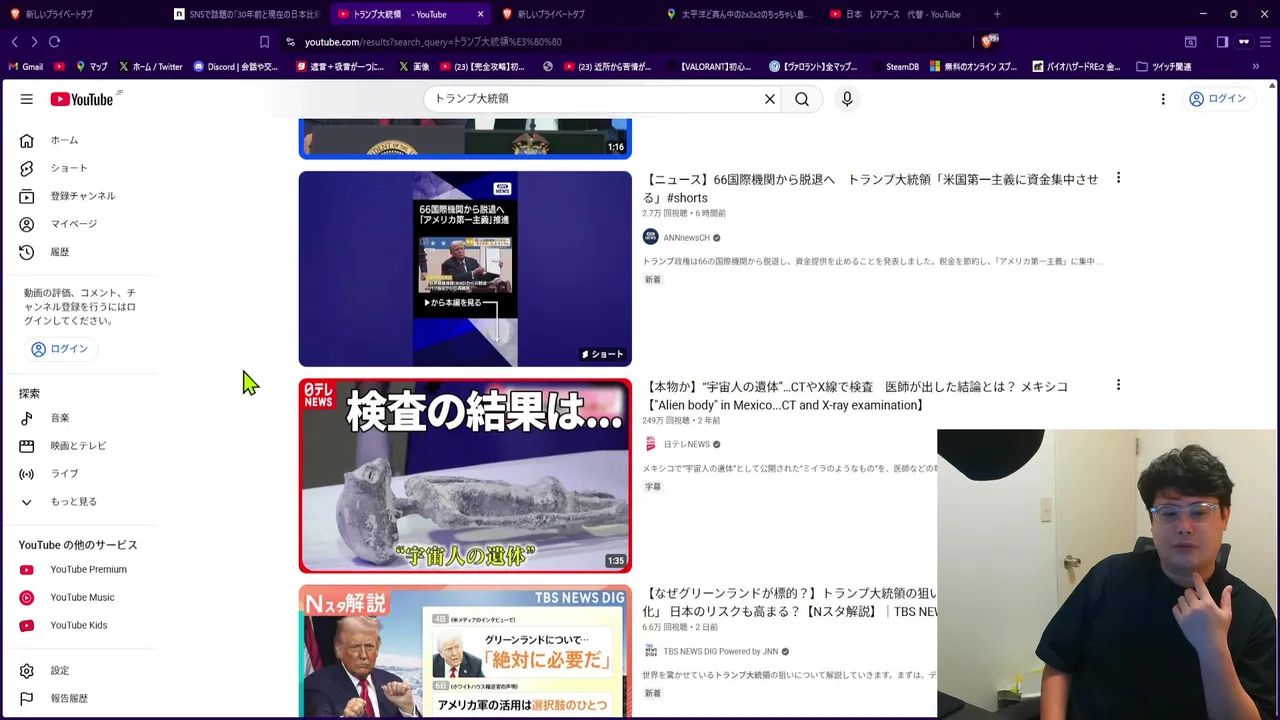This screenshot has width=1280, height=720.
Task: Open the ツイッチ関連 bookmarks folder
Action: coord(1164,67)
